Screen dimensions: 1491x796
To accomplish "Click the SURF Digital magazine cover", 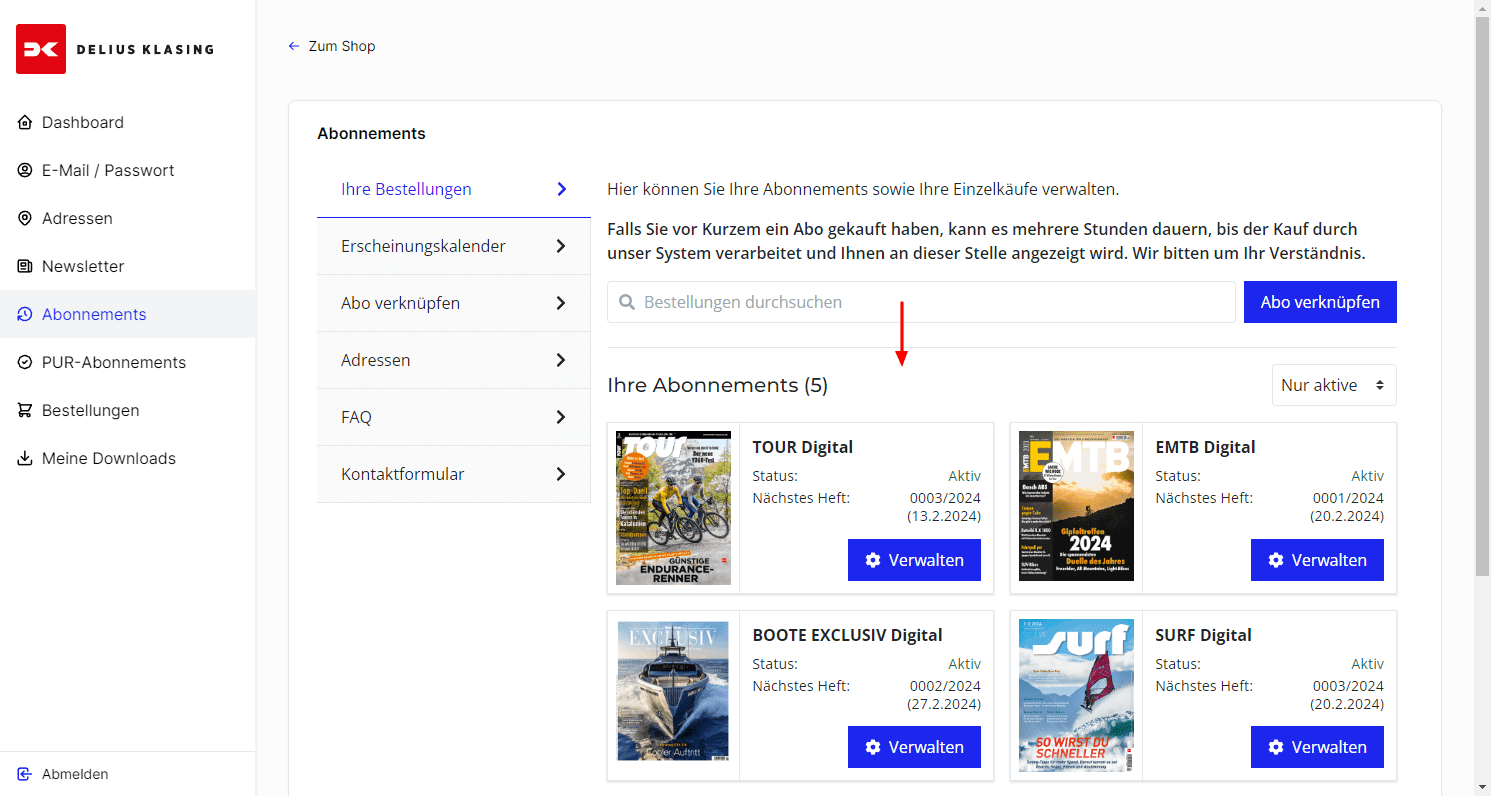I will click(x=1076, y=695).
